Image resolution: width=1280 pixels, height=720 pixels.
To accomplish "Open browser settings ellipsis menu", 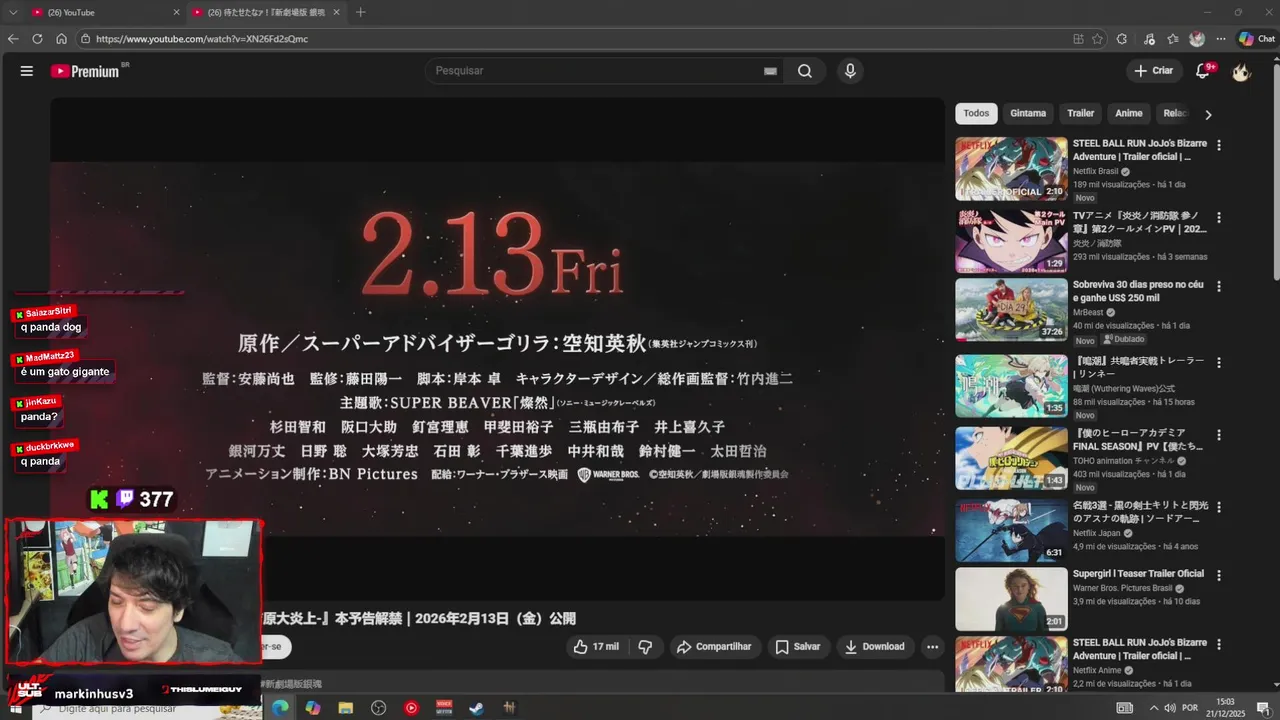I will [1221, 39].
